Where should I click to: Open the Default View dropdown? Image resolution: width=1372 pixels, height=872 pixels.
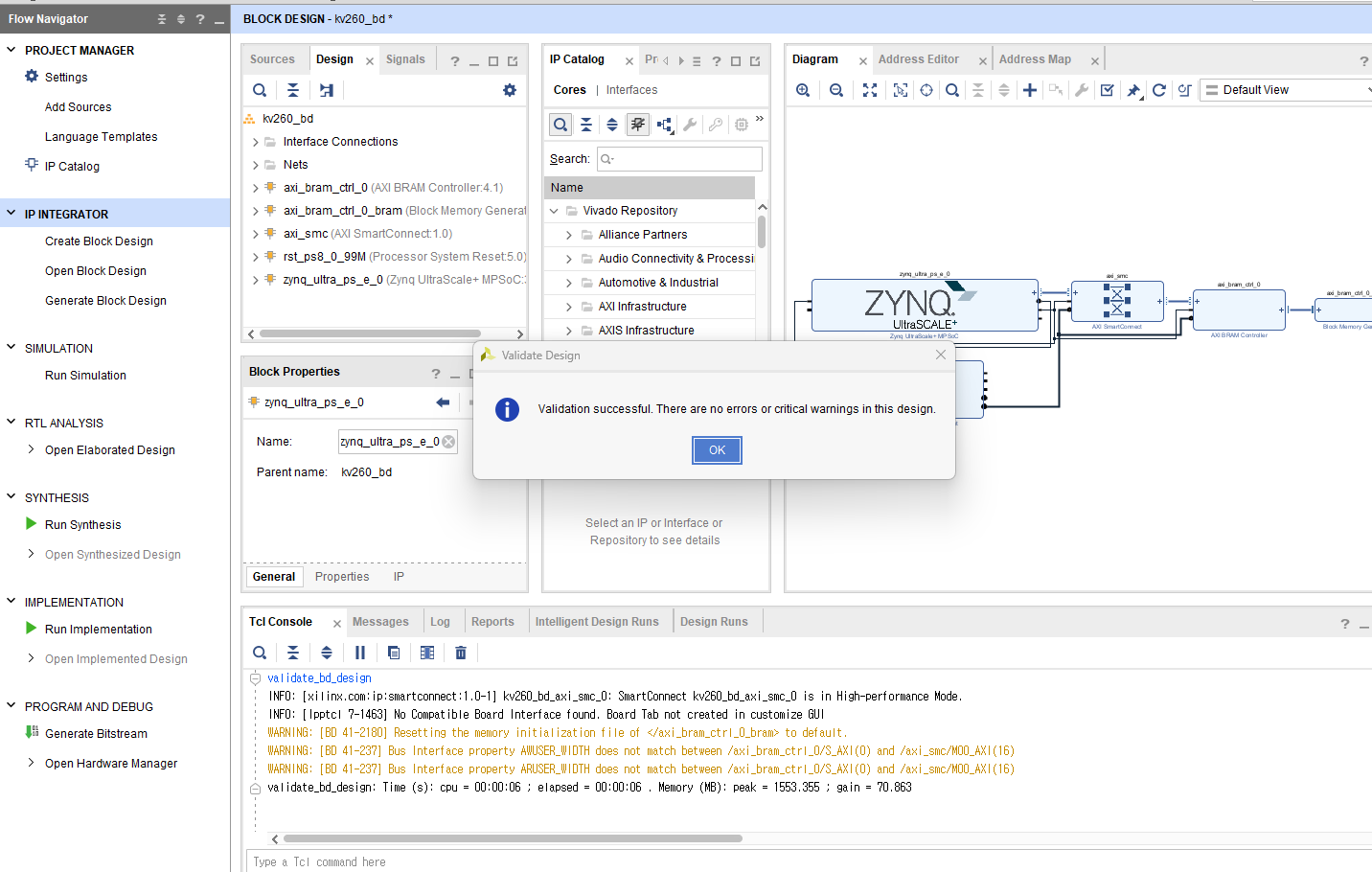click(1287, 90)
